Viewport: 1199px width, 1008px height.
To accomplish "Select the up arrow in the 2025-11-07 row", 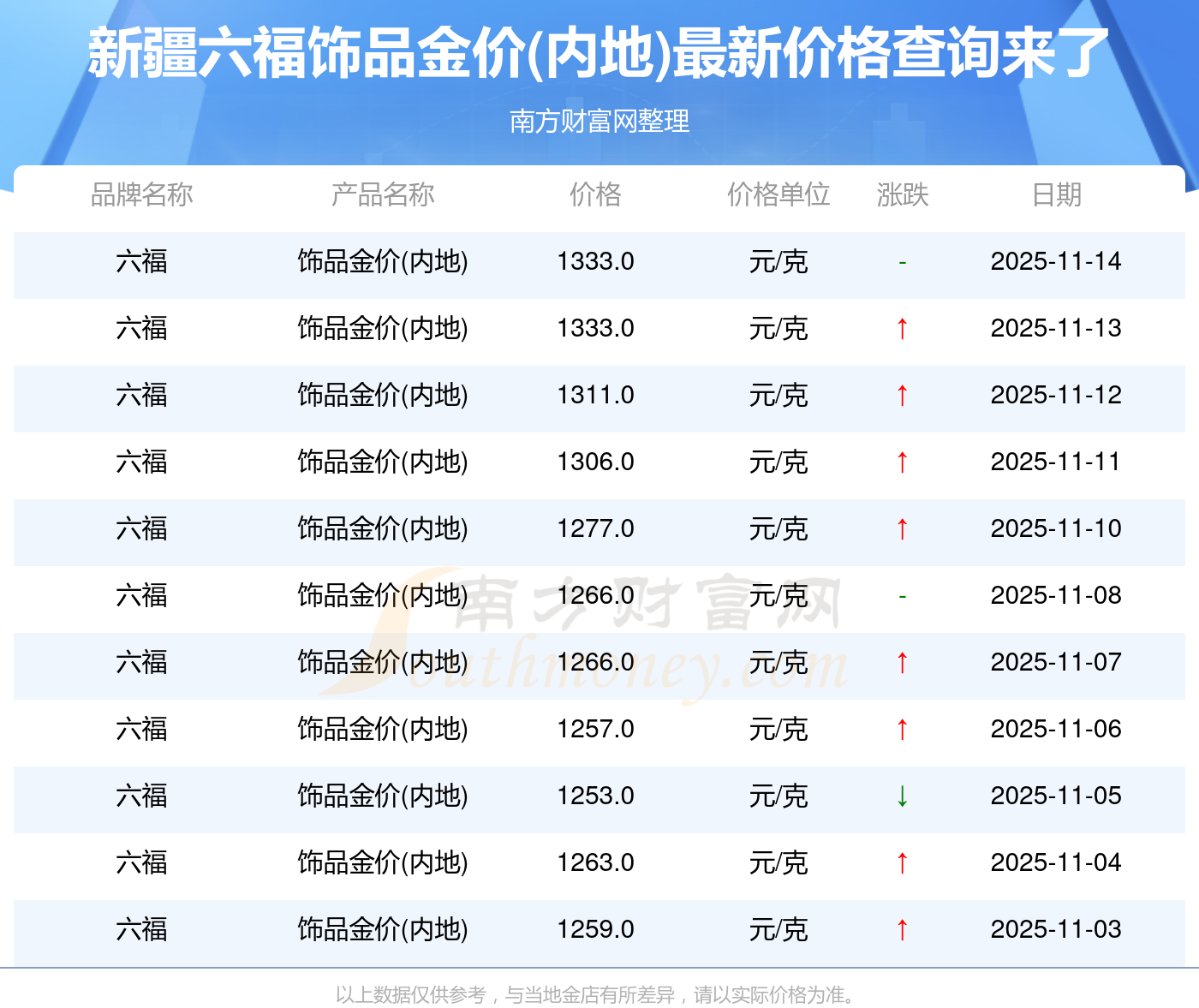I will (902, 662).
